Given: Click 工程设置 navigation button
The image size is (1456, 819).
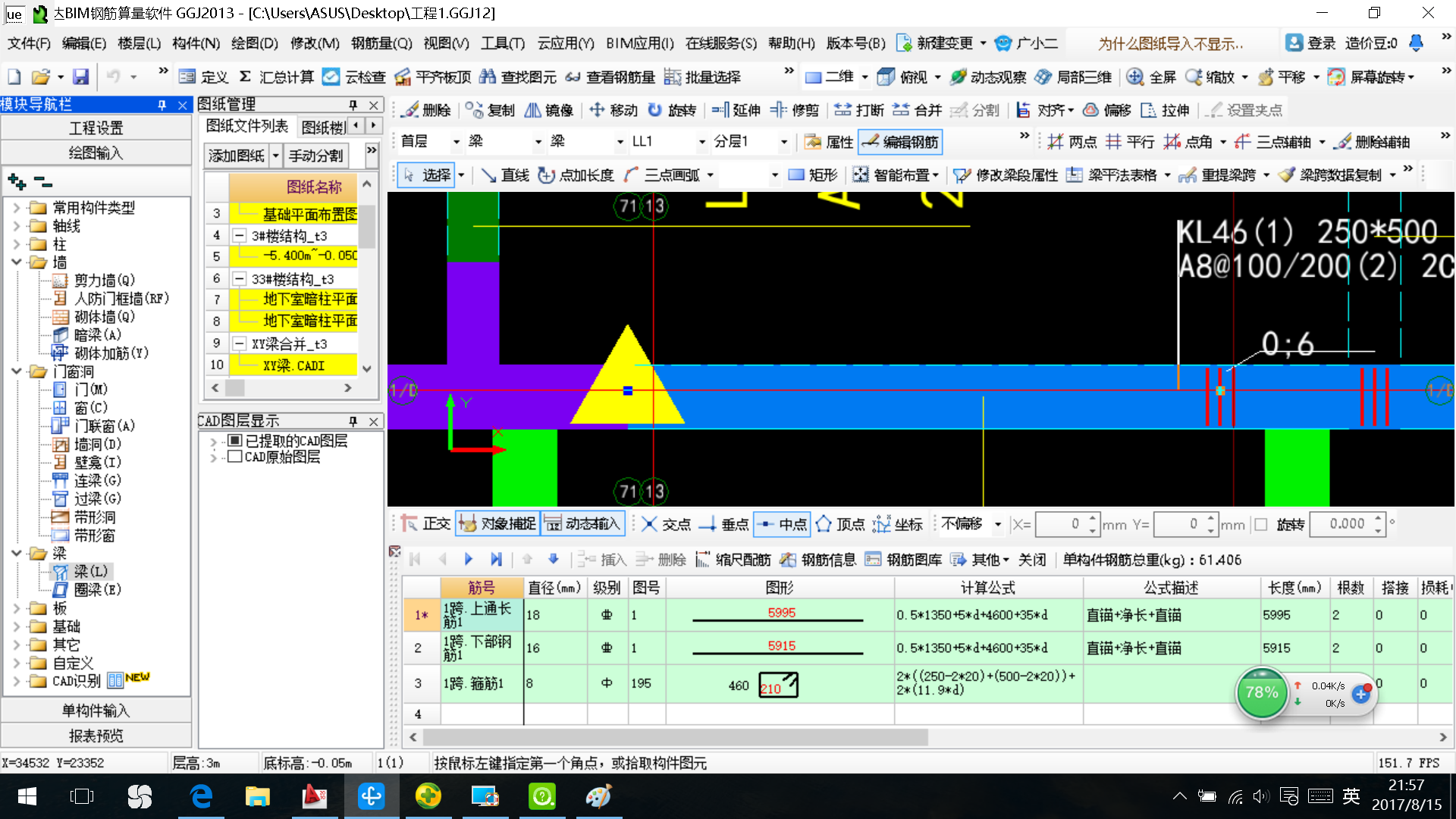Looking at the screenshot, I should (x=96, y=128).
